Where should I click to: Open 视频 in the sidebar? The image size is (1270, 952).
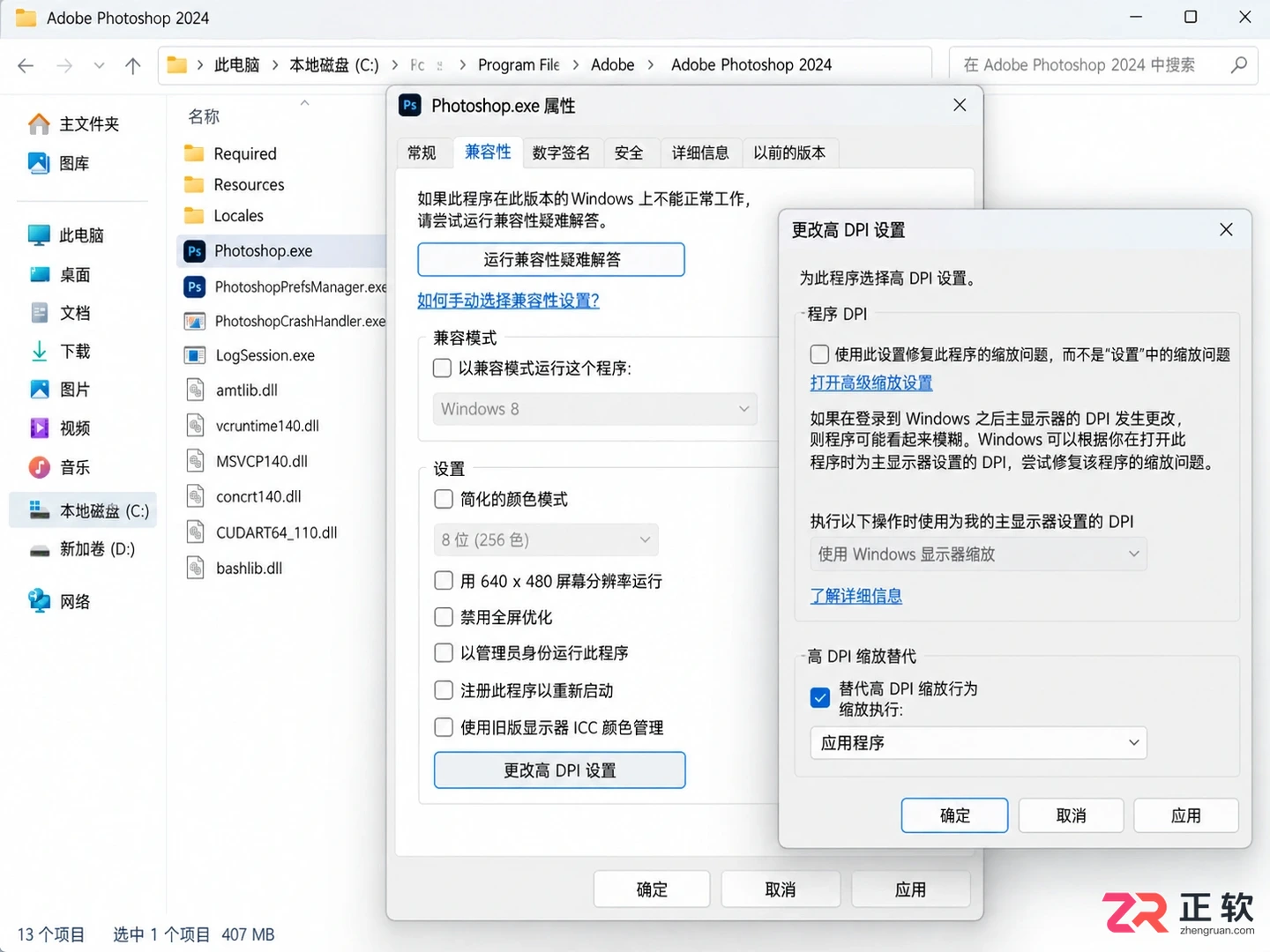point(60,428)
